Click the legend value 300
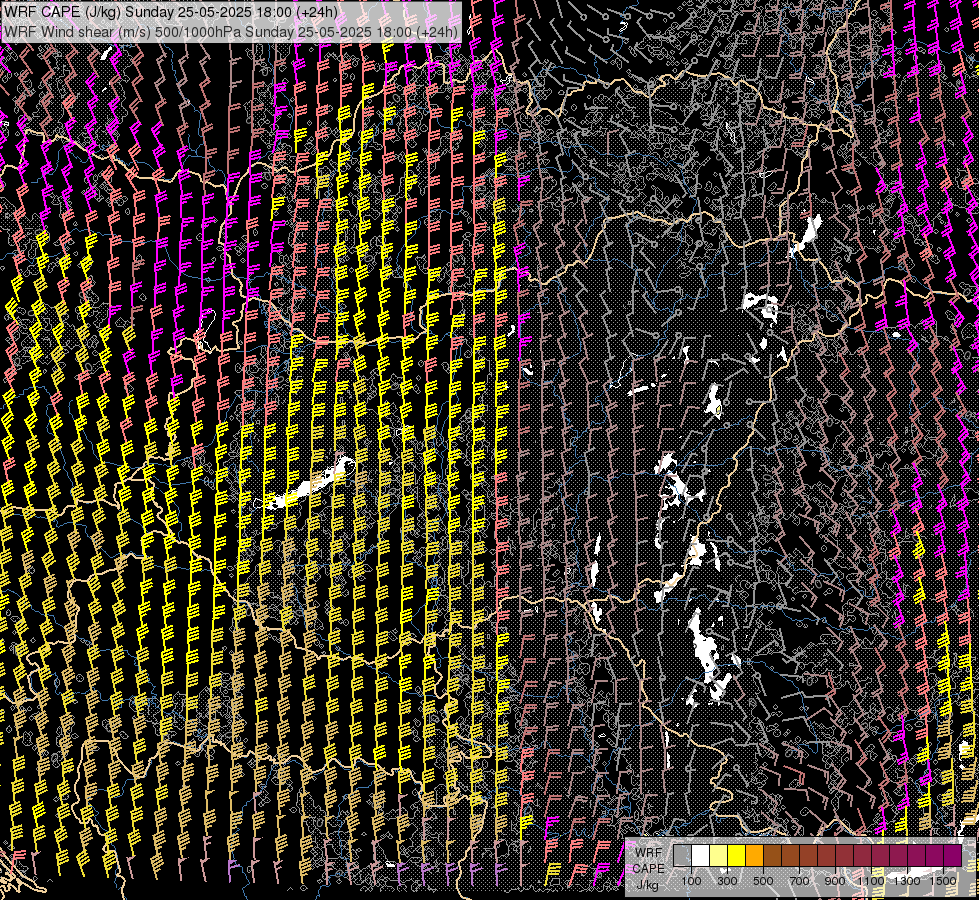This screenshot has width=979, height=900. (x=727, y=881)
